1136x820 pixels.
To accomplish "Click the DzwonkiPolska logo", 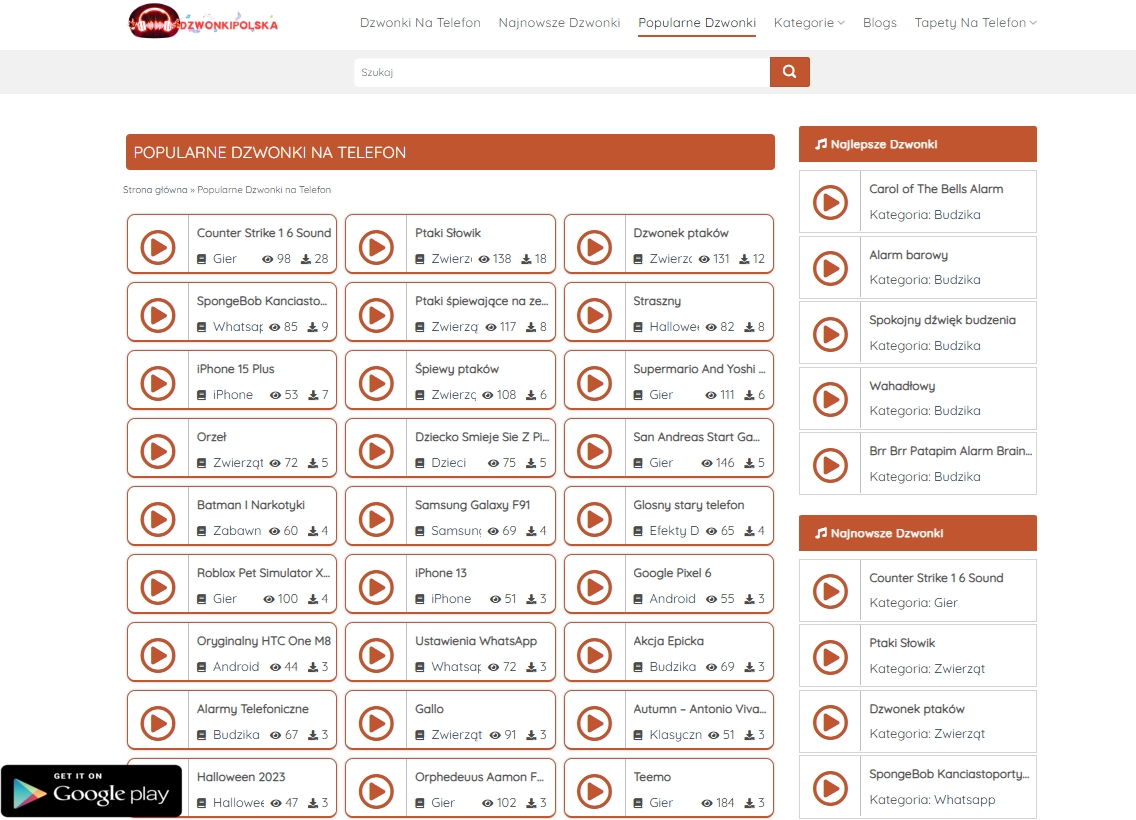I will click(x=204, y=22).
